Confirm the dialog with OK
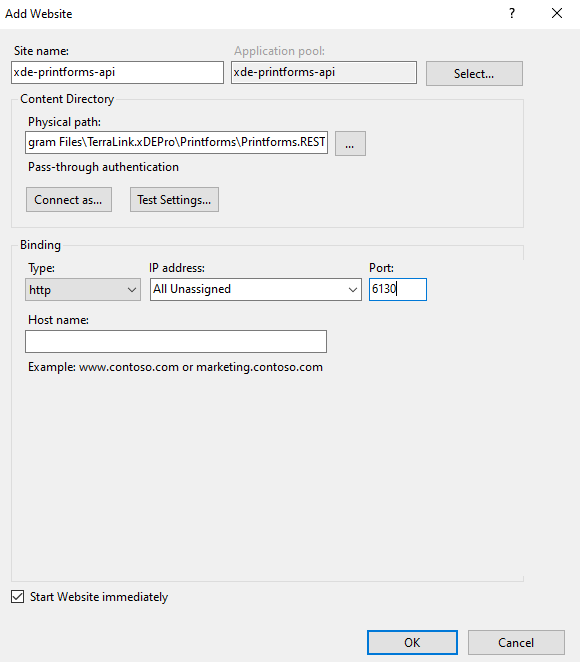Viewport: 580px width, 662px height. (412, 643)
